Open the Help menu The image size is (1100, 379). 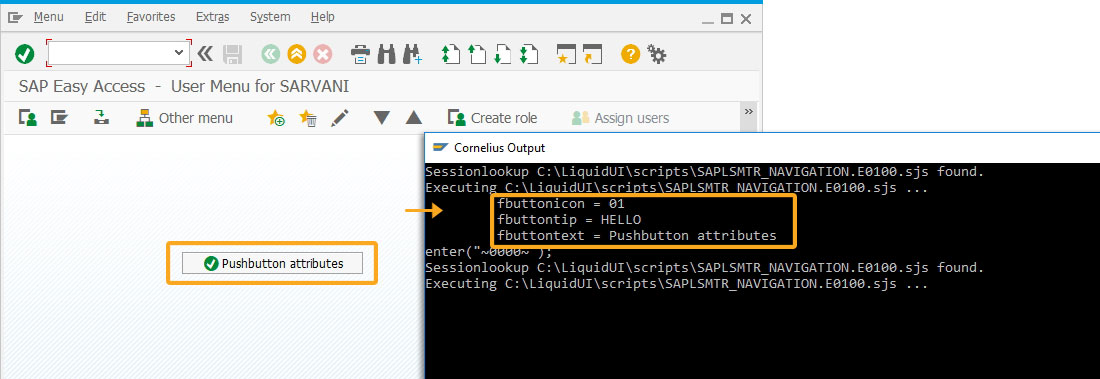click(x=323, y=17)
